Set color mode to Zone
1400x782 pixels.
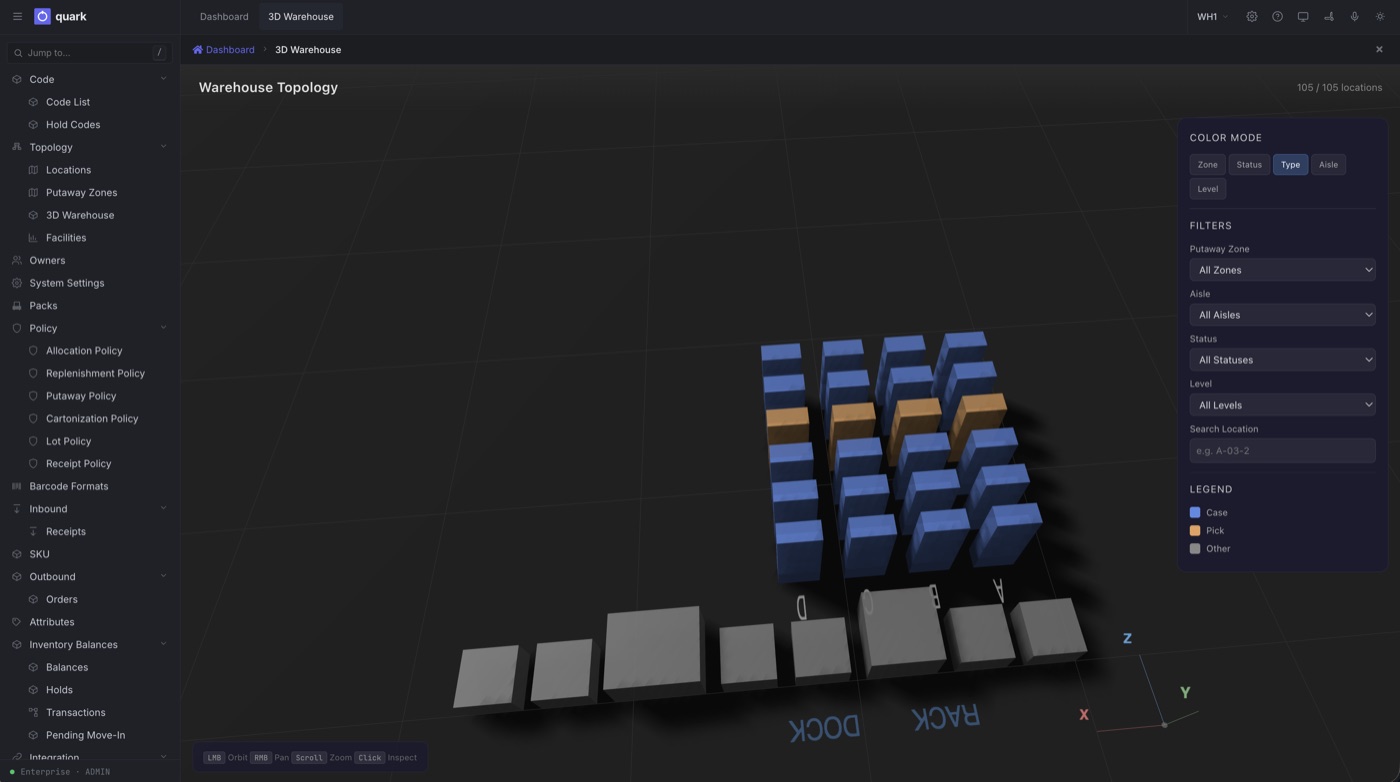click(x=1207, y=165)
